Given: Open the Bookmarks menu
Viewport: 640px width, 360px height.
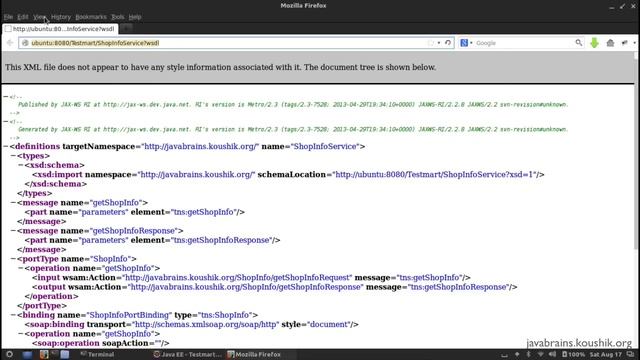Looking at the screenshot, I should 91,17.
